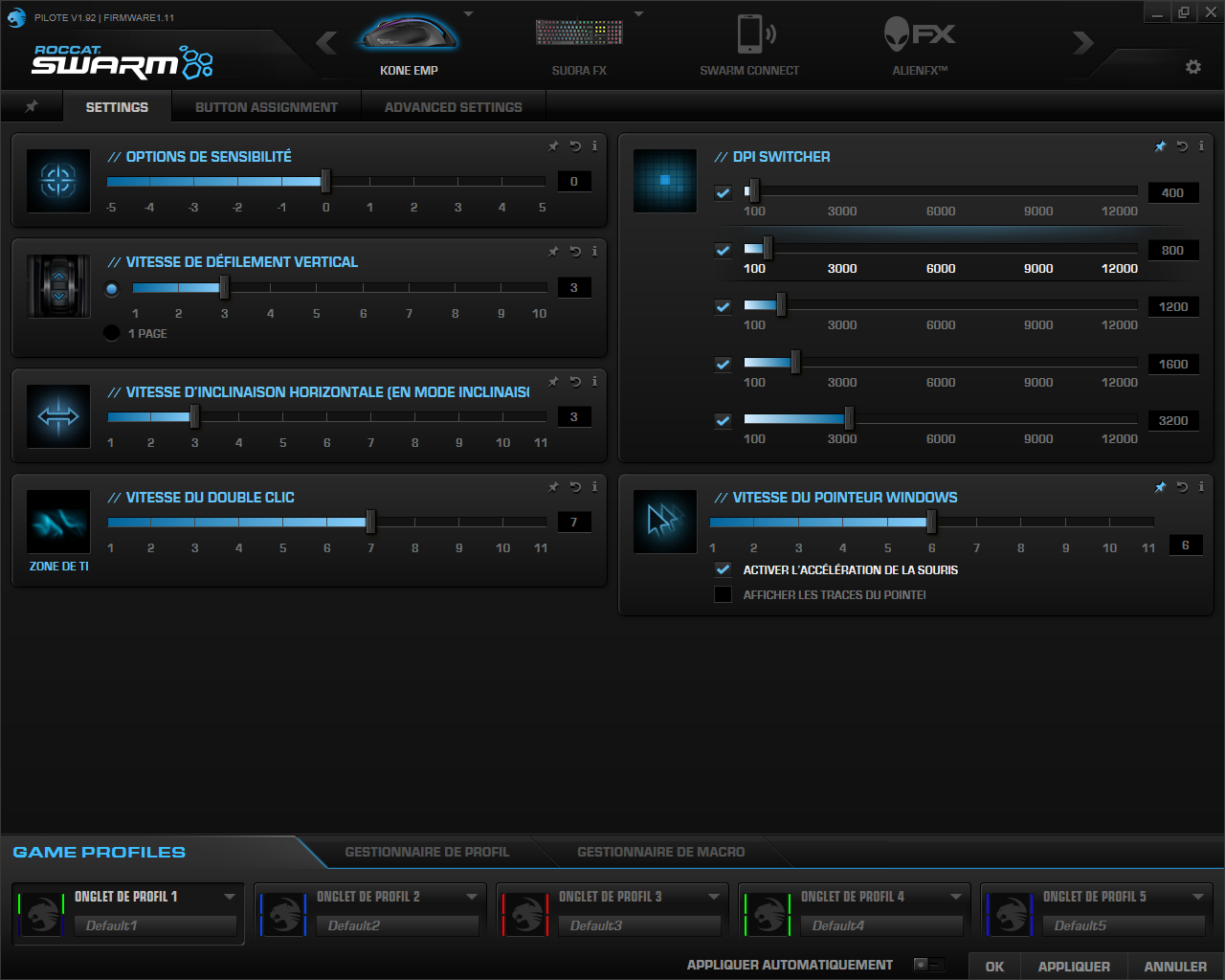Disable Activer l'accélération de la souris

pyautogui.click(x=724, y=569)
